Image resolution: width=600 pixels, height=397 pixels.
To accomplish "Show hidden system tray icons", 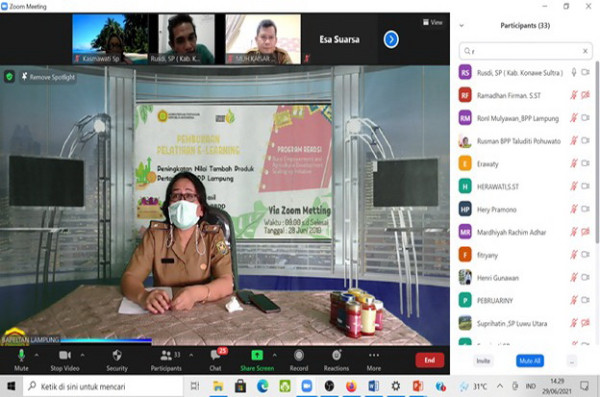I will [x=500, y=386].
